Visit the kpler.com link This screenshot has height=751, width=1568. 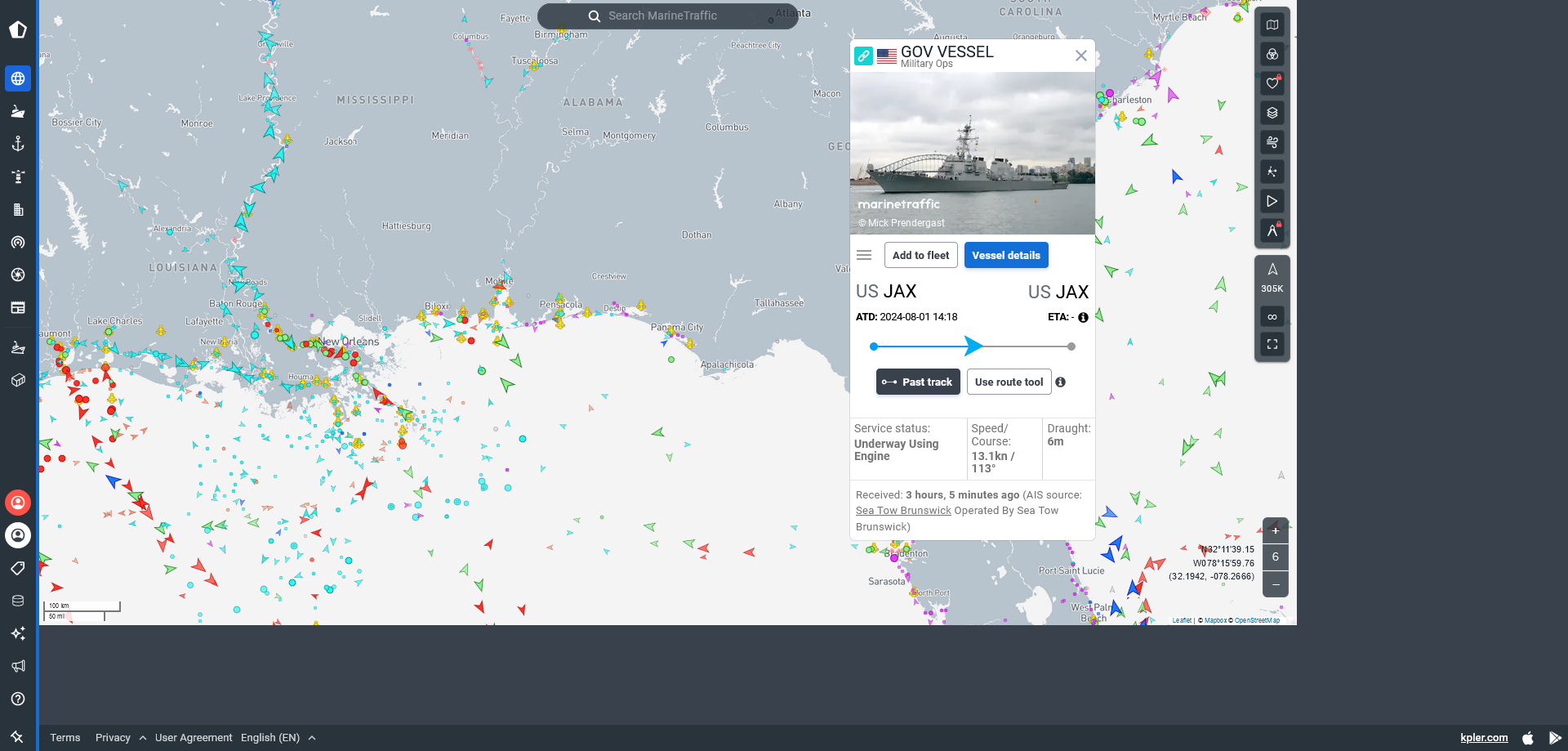click(x=1484, y=738)
